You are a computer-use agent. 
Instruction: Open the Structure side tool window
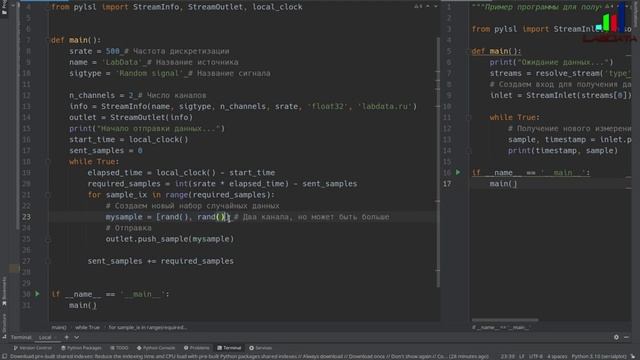(4, 325)
